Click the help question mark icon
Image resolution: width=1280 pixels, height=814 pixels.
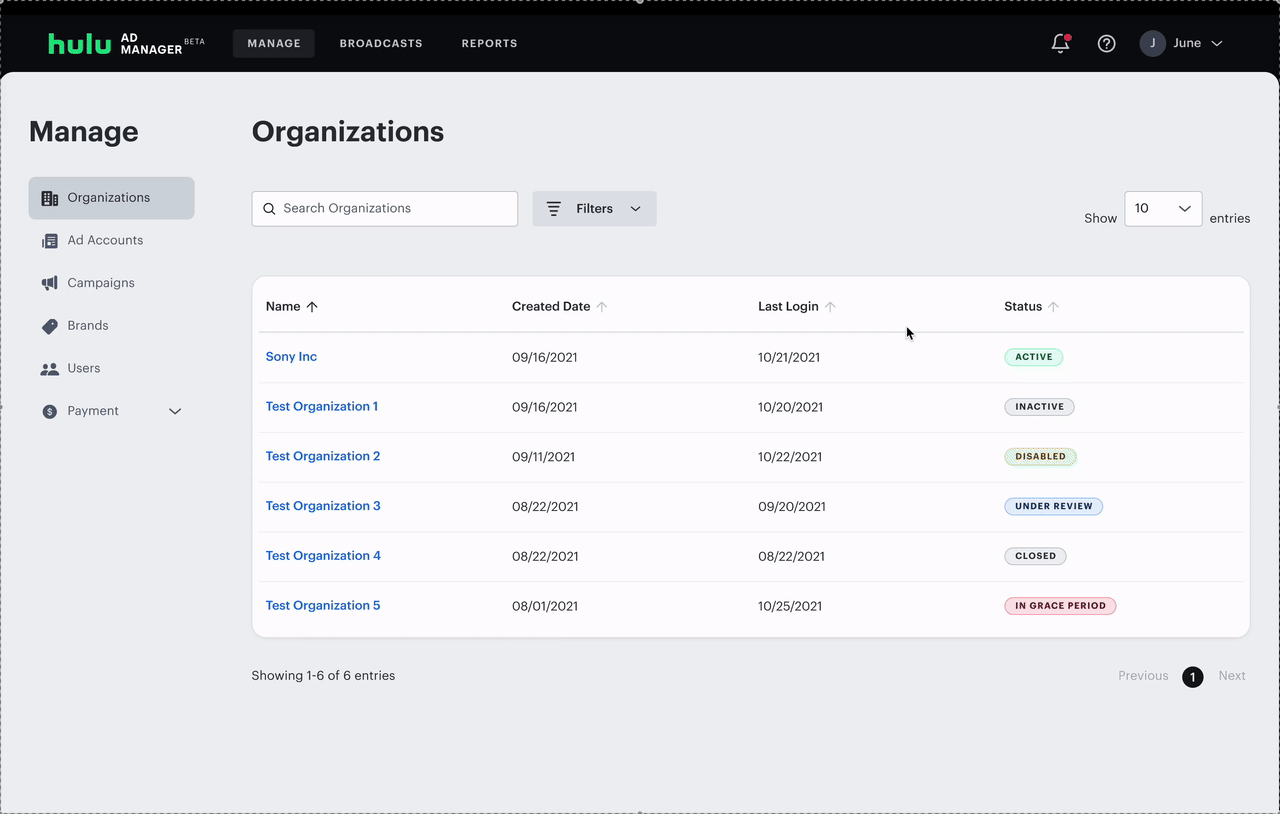[x=1106, y=44]
